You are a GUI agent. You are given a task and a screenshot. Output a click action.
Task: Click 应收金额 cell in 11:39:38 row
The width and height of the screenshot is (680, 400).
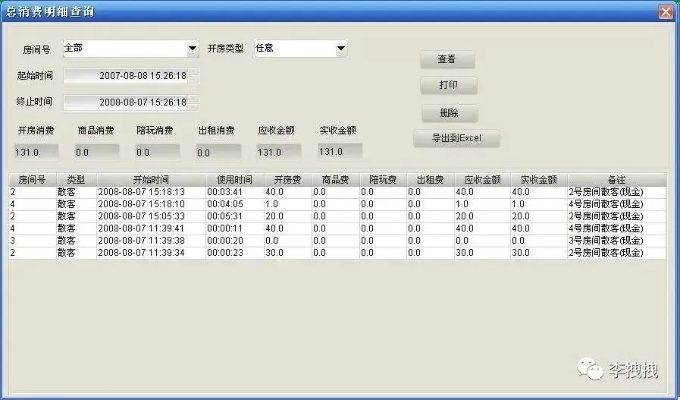(482, 241)
